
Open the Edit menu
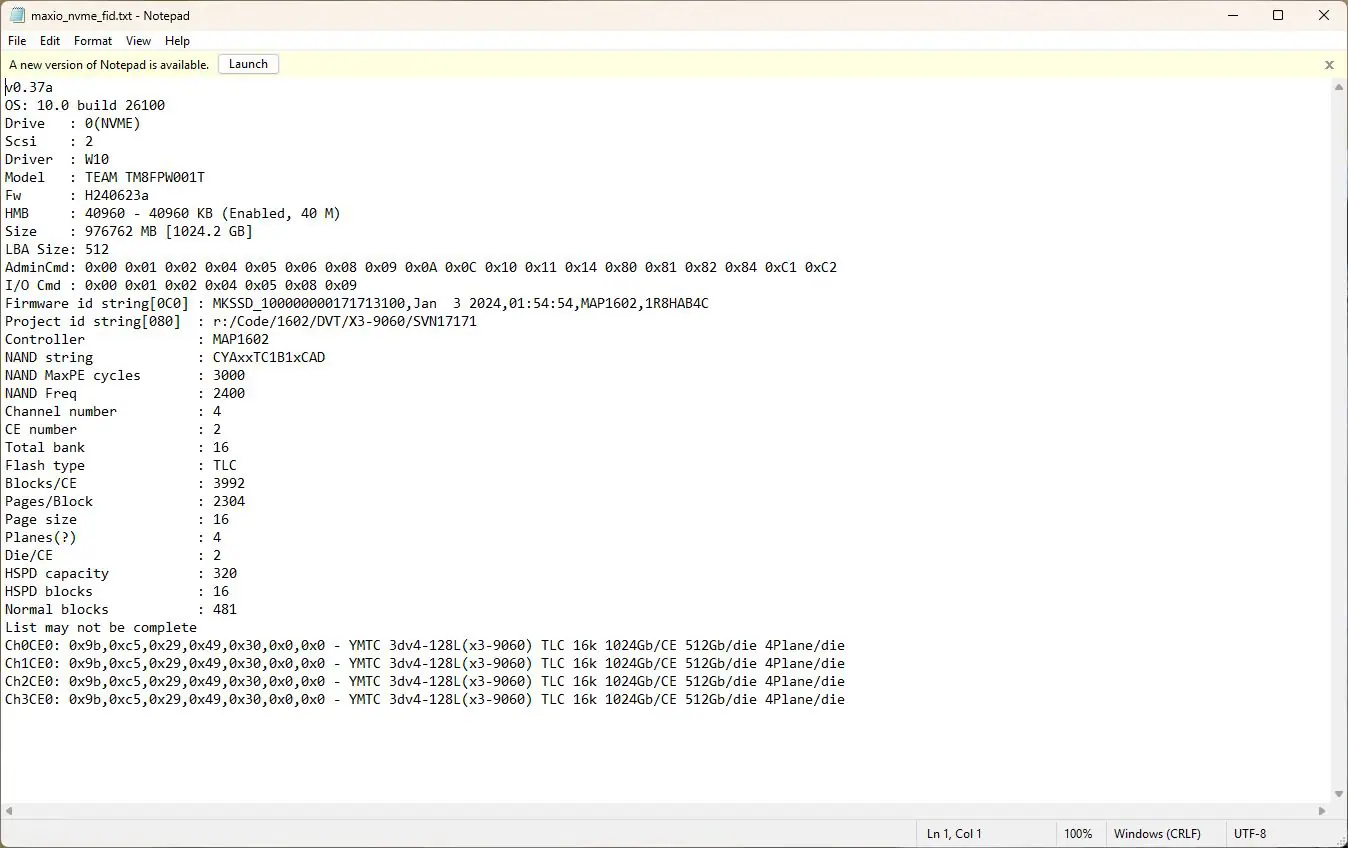click(x=50, y=41)
